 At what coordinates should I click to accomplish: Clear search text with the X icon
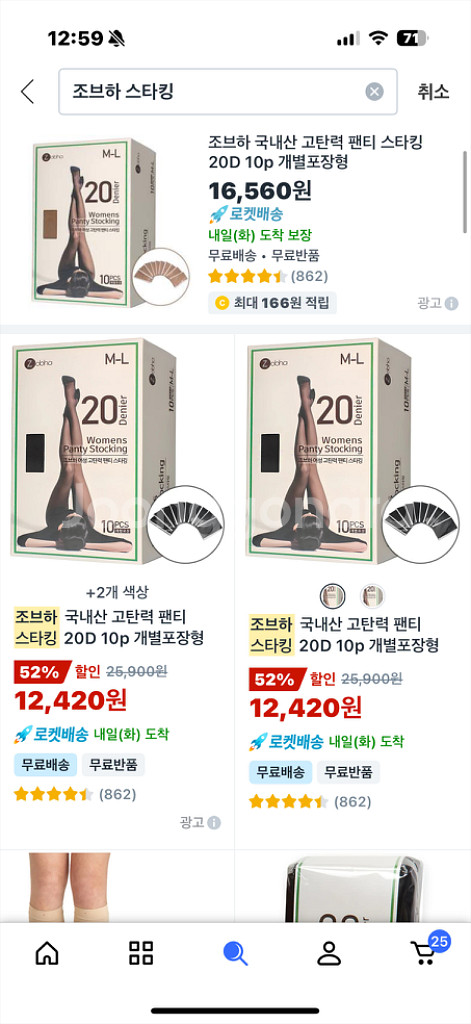point(374,91)
